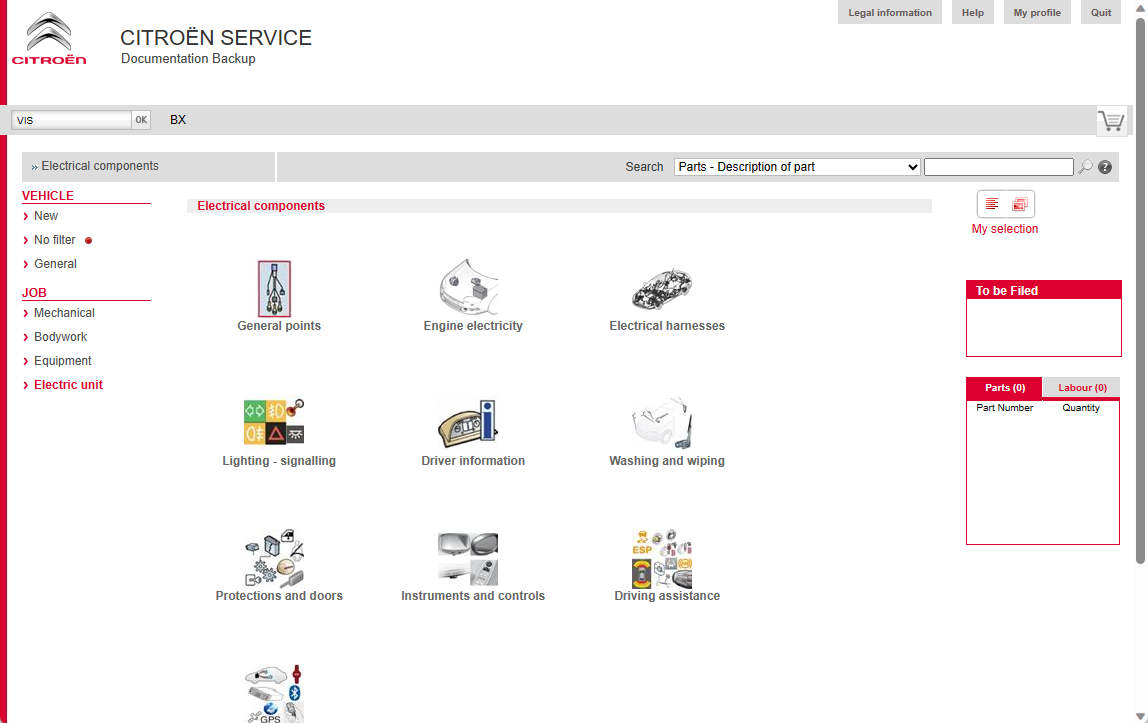The width and height of the screenshot is (1148, 723).
Task: Open Lighting - signalling icon
Action: coord(274,422)
